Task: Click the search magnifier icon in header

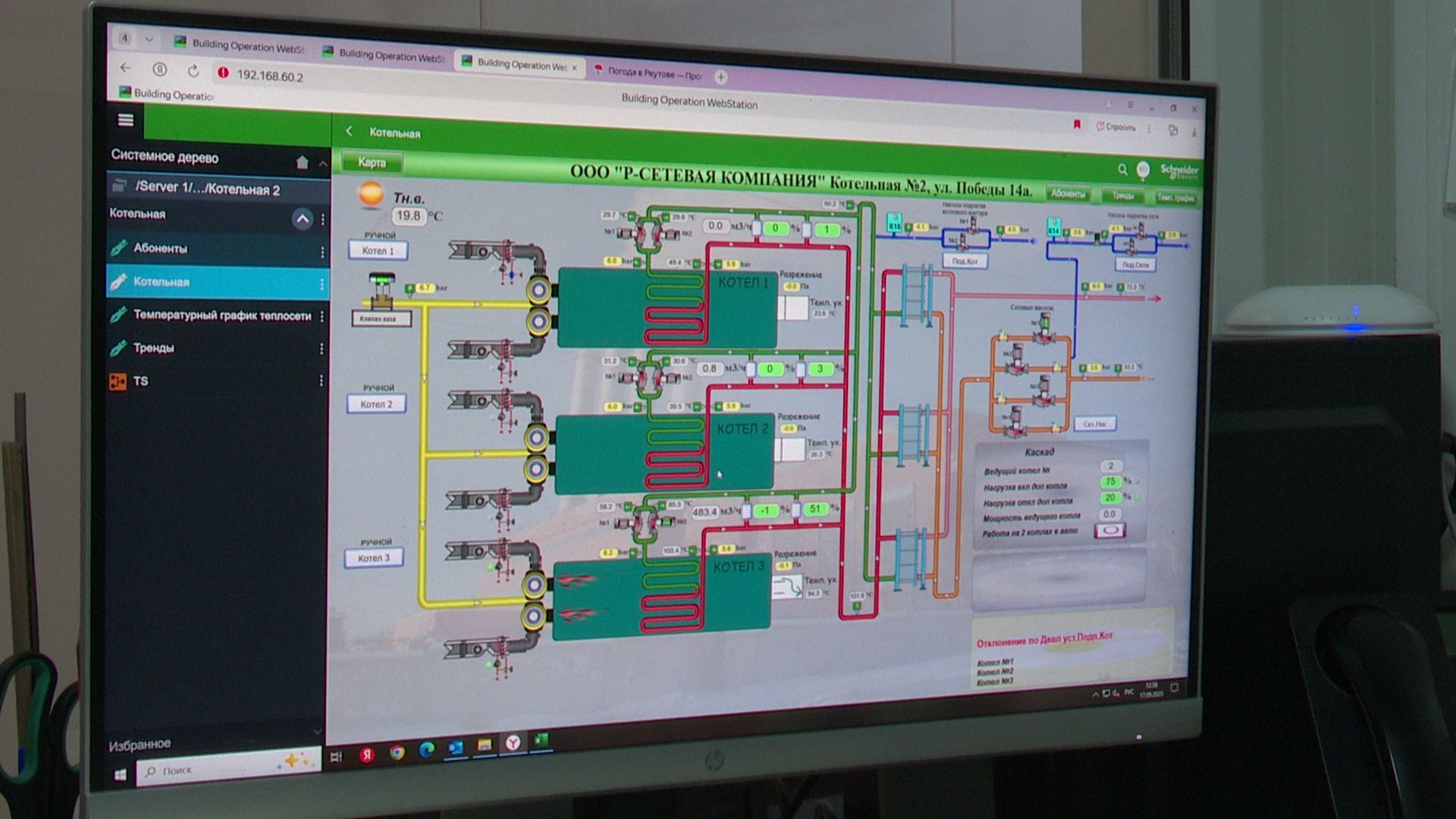Action: 1122,169
